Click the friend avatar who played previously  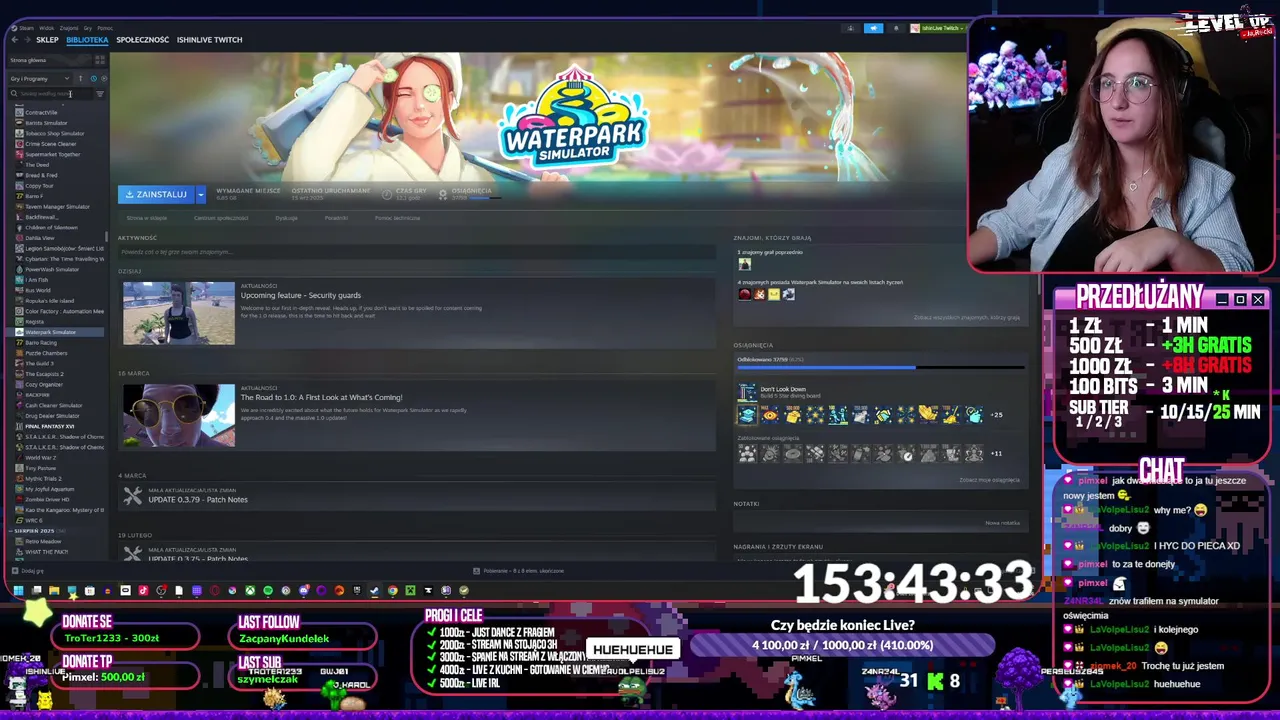point(744,265)
